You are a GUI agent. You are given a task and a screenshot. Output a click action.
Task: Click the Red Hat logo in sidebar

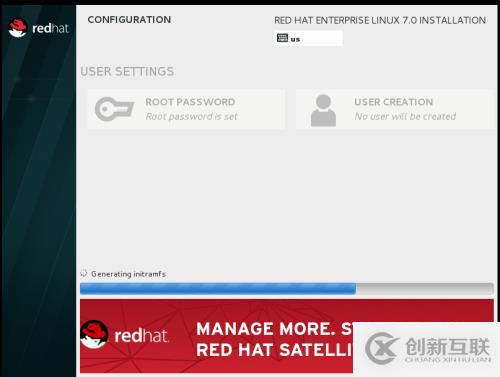click(38, 28)
